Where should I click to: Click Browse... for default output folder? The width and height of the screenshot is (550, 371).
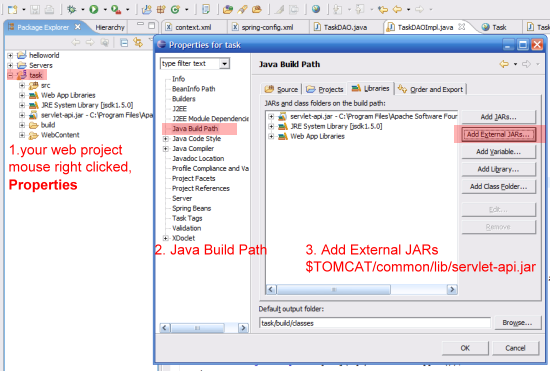pyautogui.click(x=517, y=322)
